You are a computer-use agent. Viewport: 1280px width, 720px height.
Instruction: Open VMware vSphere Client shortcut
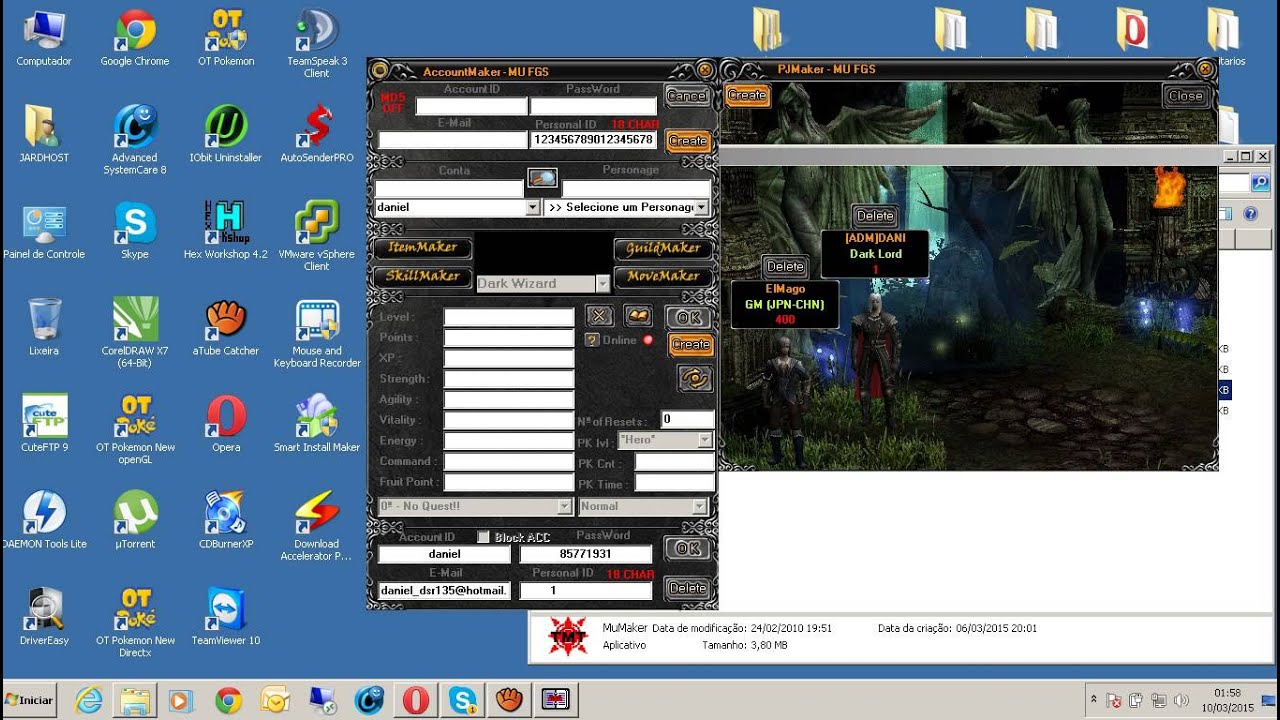pos(317,237)
